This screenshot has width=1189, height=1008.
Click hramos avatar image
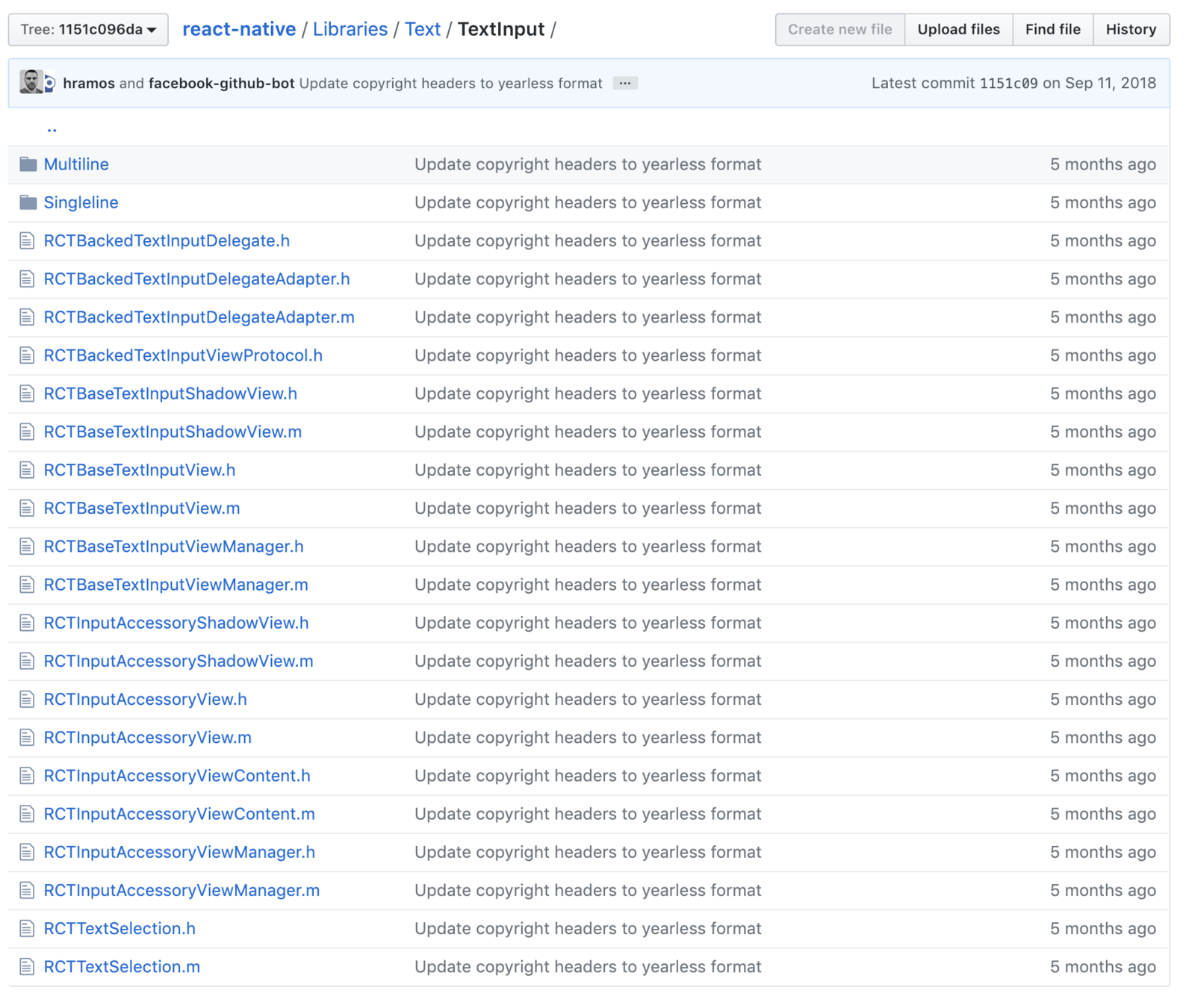(x=31, y=82)
